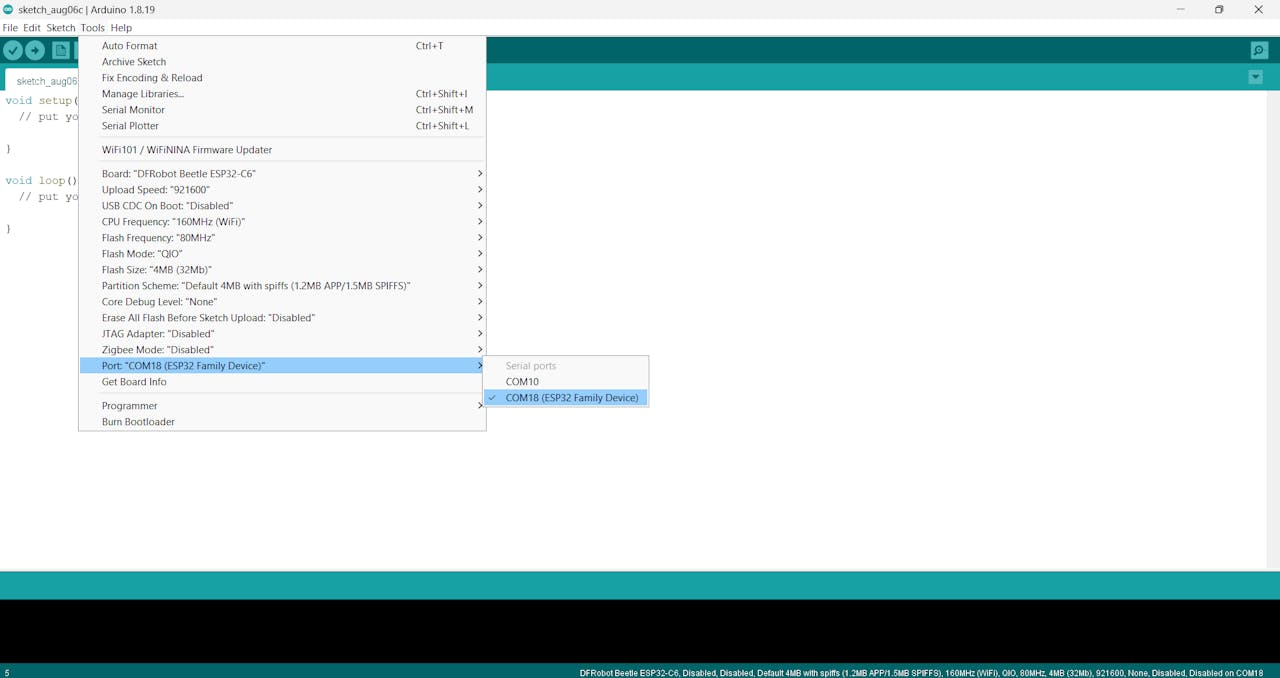The height and width of the screenshot is (678, 1280).
Task: Choose Auto Format from Tools menu
Action: point(282,46)
